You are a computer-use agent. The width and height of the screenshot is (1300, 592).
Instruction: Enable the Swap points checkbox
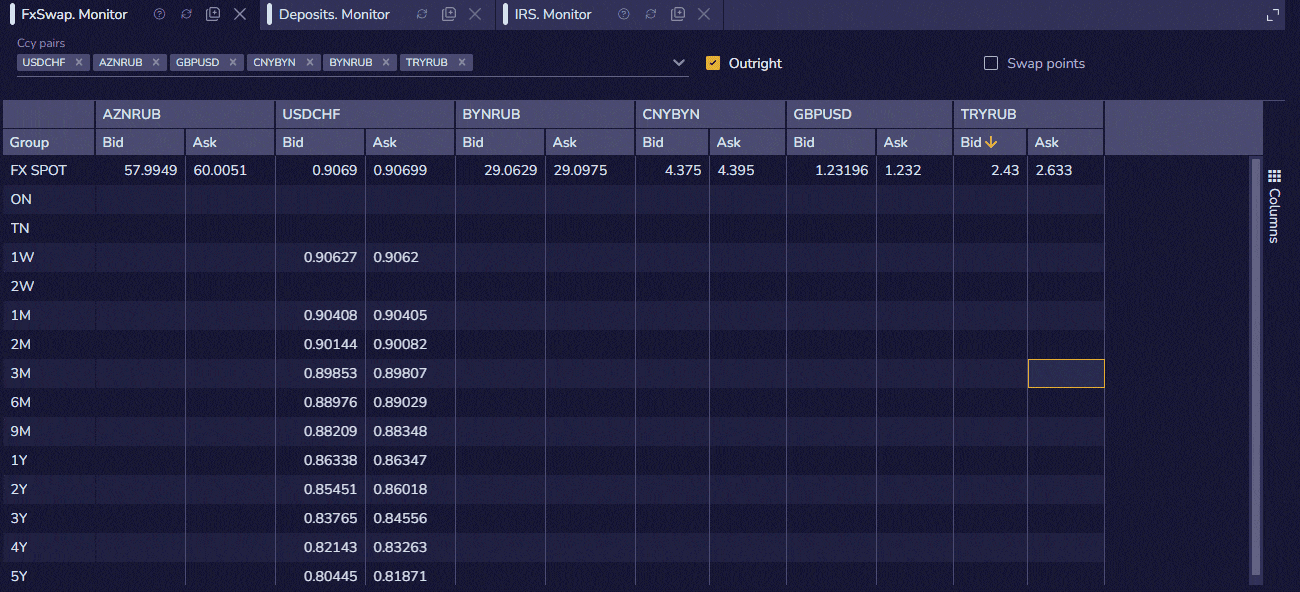coord(991,63)
